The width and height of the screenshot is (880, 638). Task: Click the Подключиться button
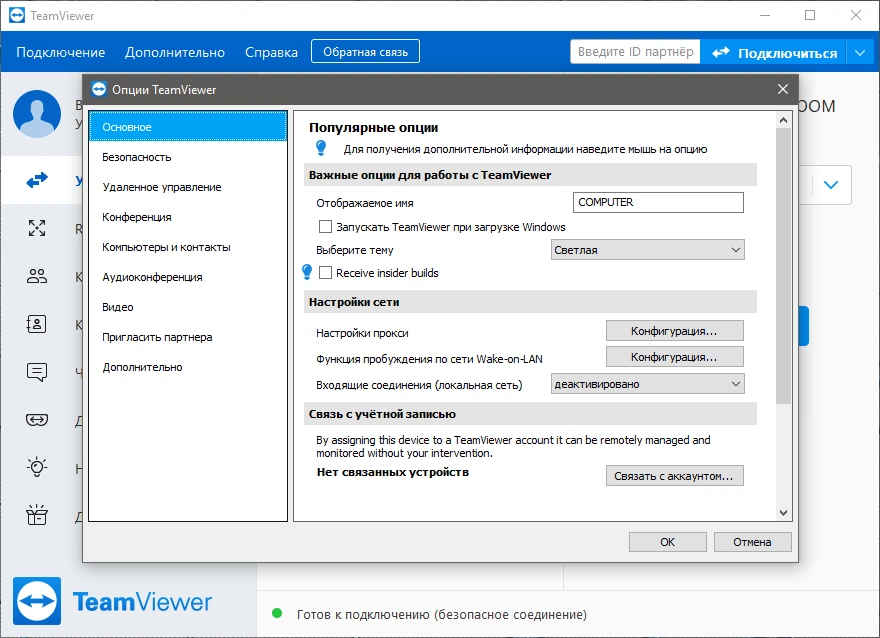pos(774,53)
